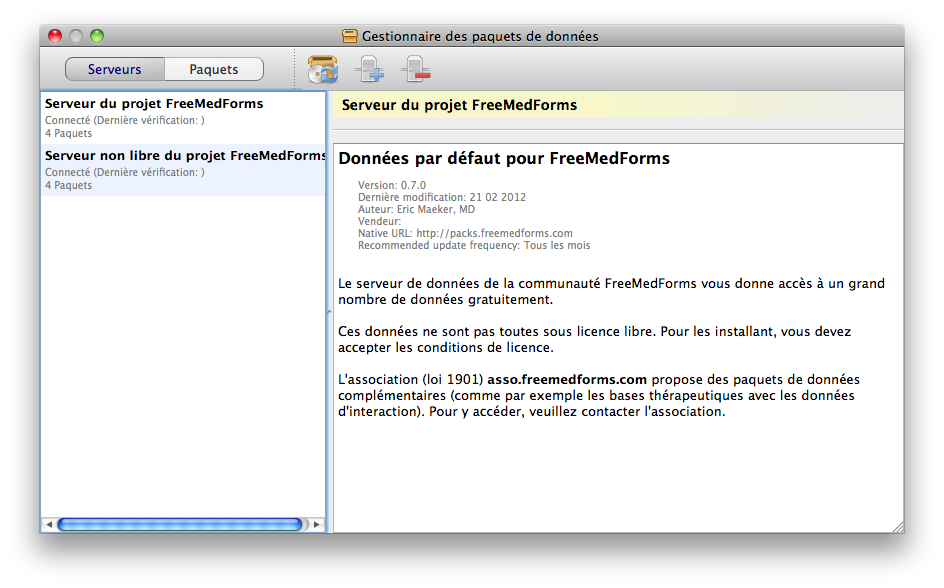The height and width of the screenshot is (588, 944).
Task: Select Serveur non libre du projet FreeMedForms
Action: pyautogui.click(x=183, y=170)
